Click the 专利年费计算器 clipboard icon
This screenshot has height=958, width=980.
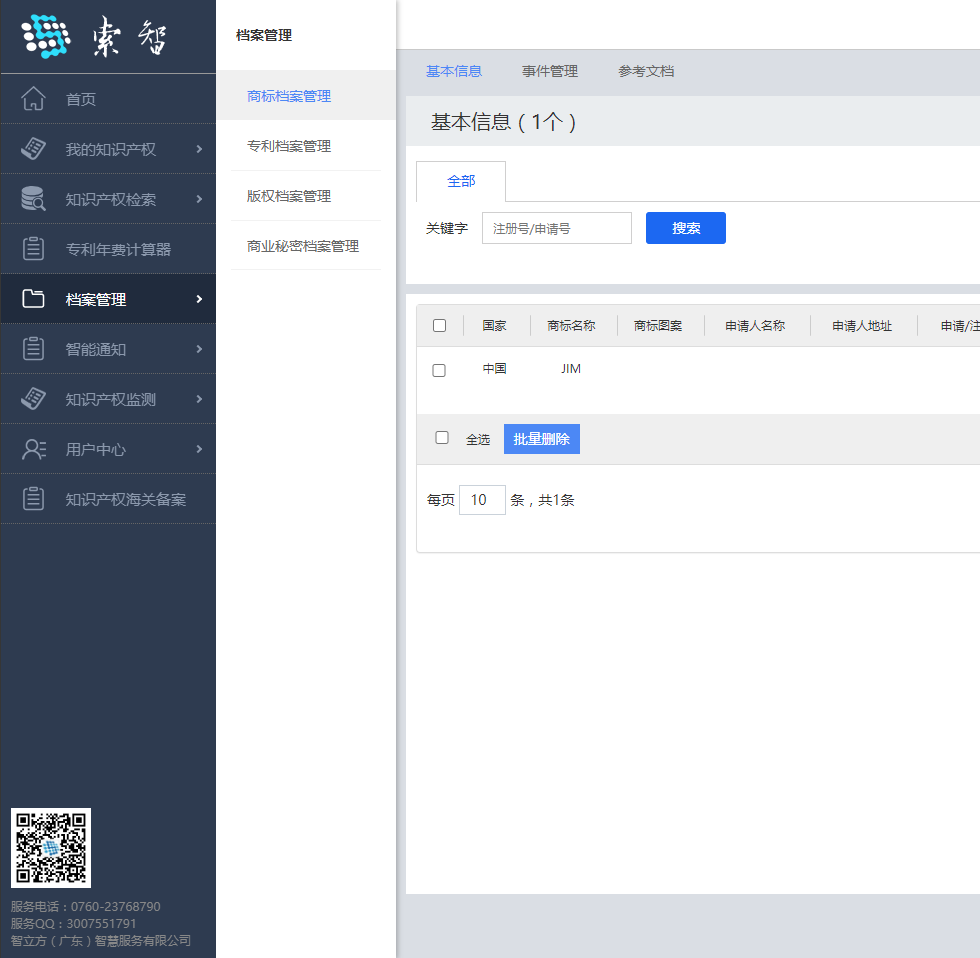[33, 249]
